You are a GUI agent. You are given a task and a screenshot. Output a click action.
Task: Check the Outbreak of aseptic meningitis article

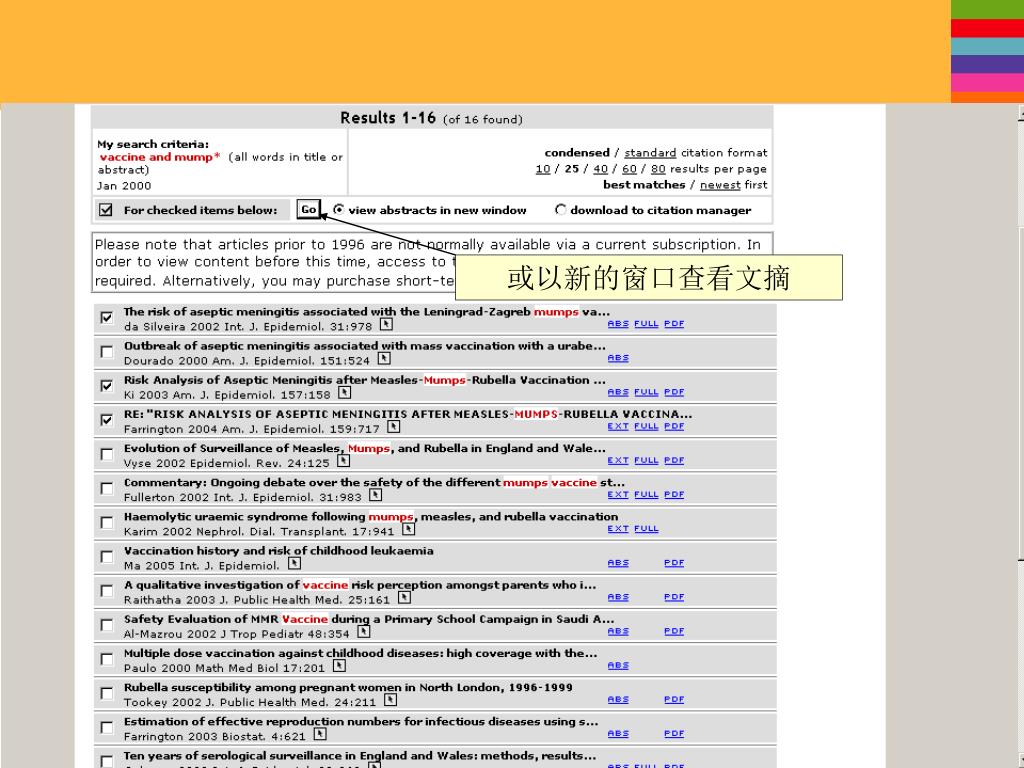point(107,351)
